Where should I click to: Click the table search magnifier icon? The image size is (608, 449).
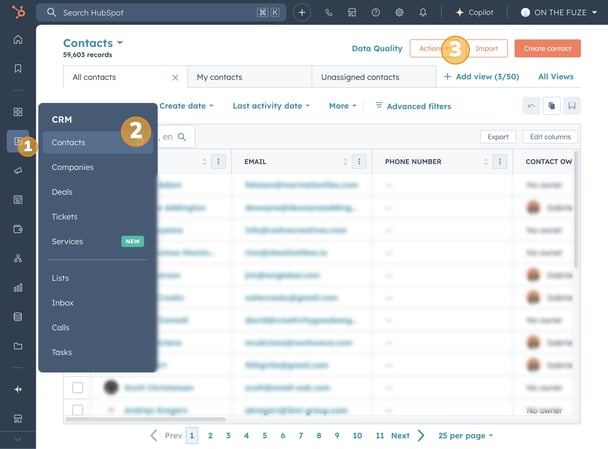pyautogui.click(x=181, y=137)
